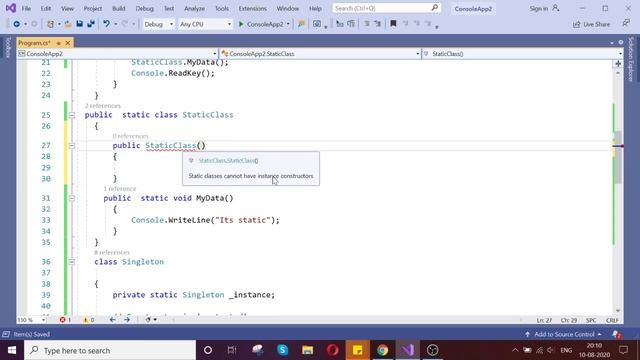
Task: Open the 110 % zoom level dropdown
Action: [31, 320]
